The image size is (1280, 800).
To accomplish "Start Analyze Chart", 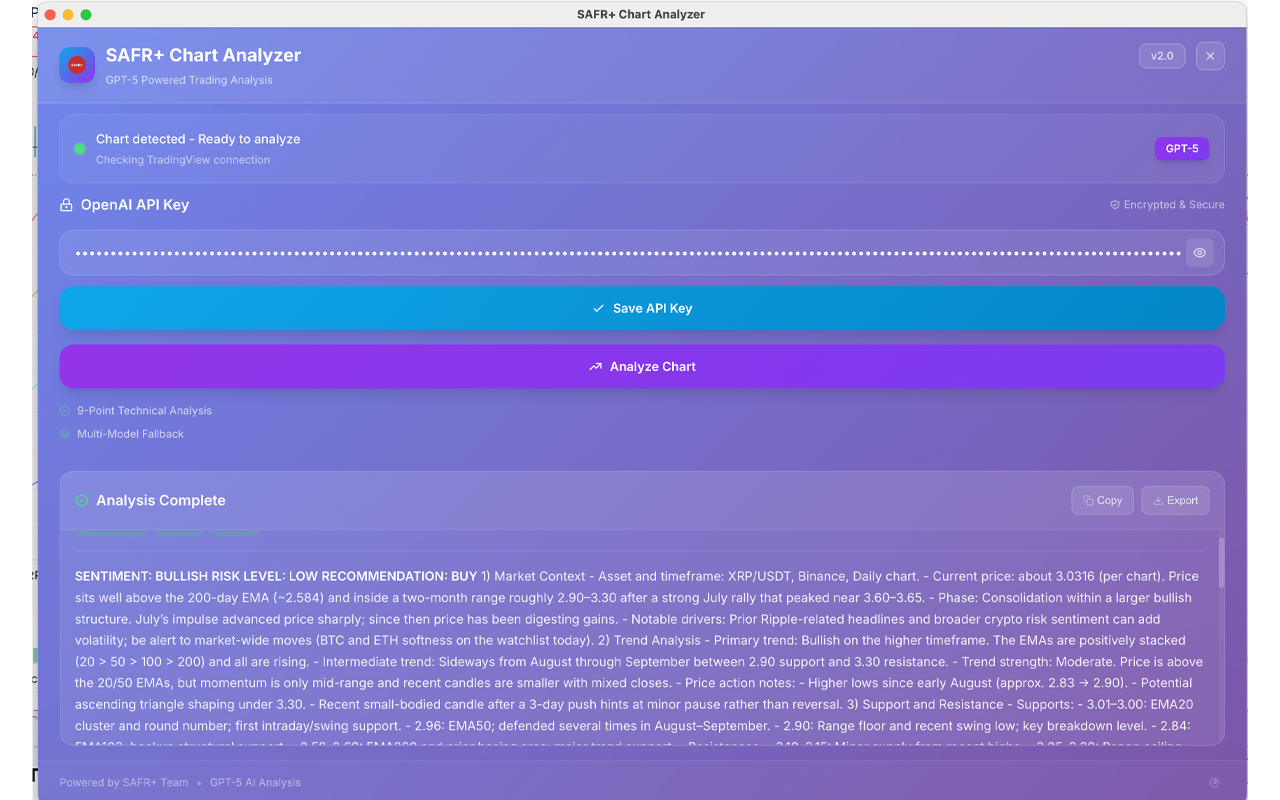I will tap(642, 367).
